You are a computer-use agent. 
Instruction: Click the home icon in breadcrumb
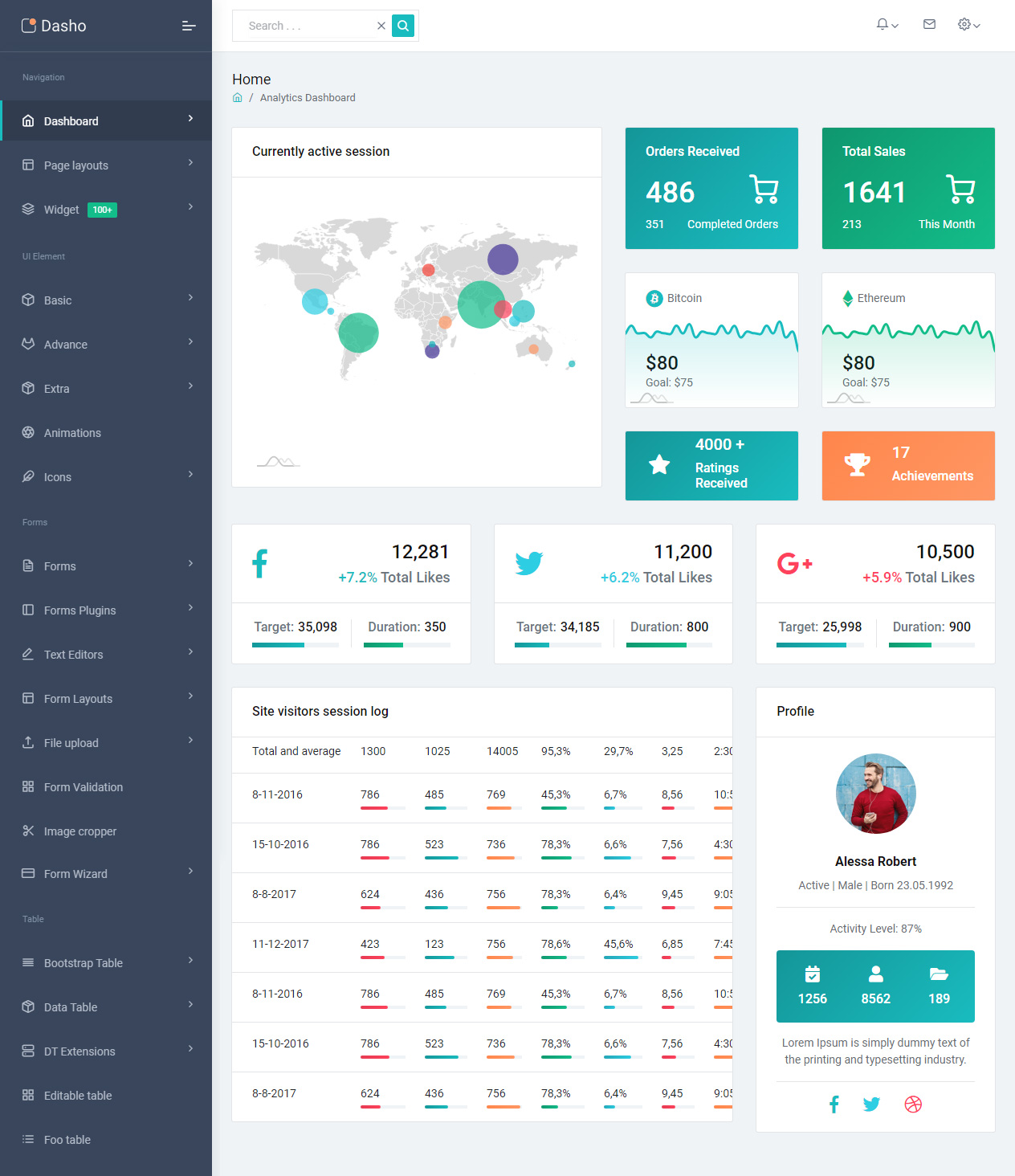[238, 97]
